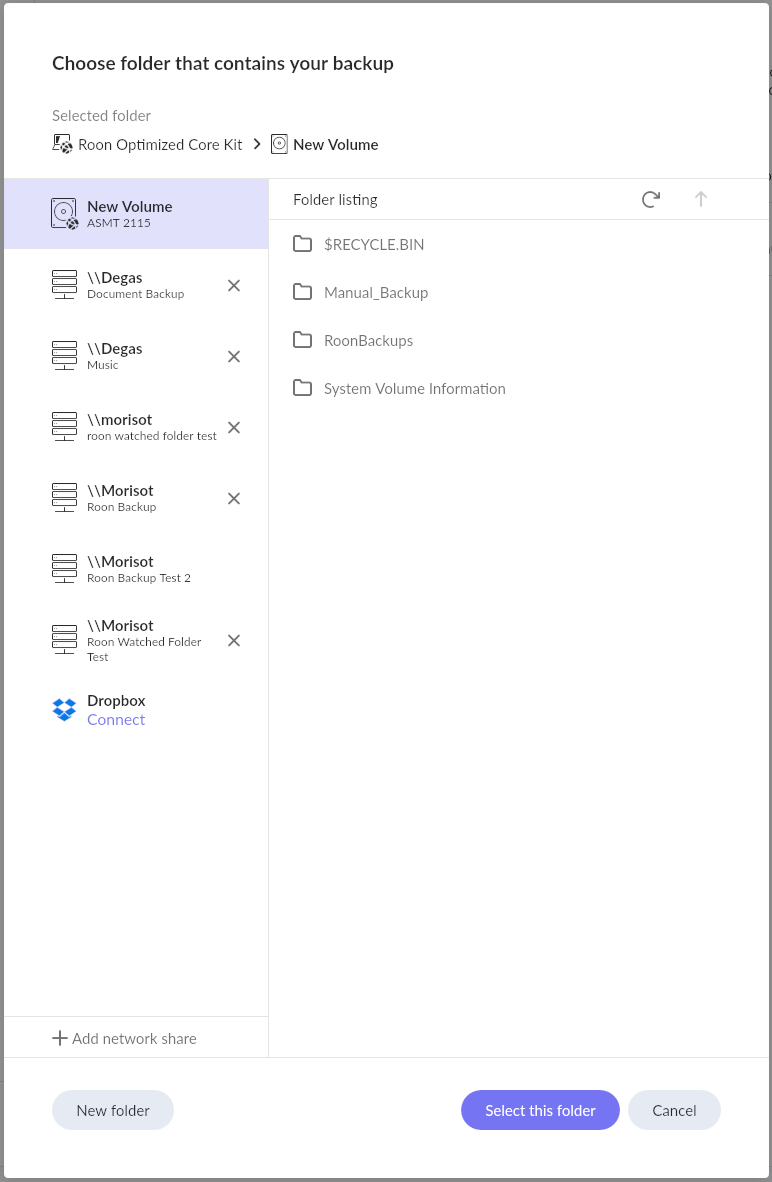Remove the \\morisot roon watched folder test share
This screenshot has width=772, height=1182.
coord(234,428)
